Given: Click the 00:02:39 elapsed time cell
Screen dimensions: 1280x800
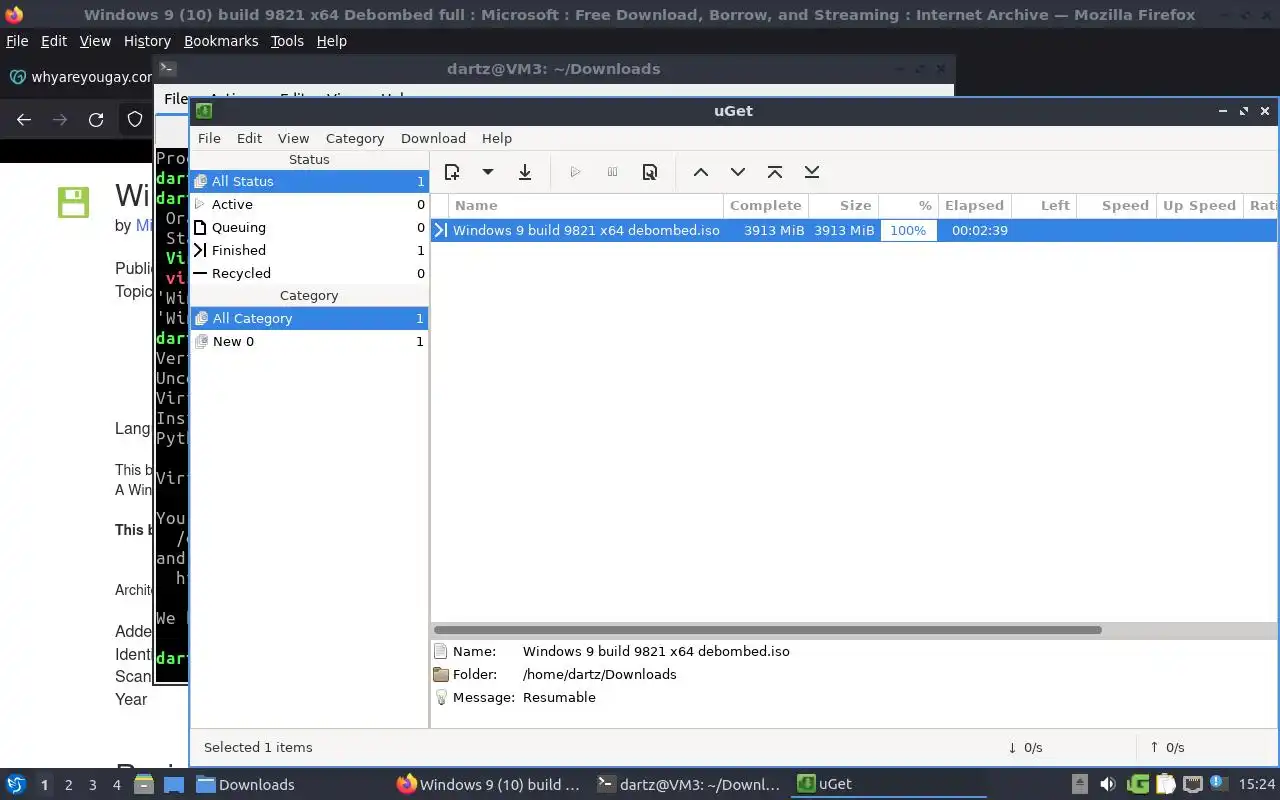Looking at the screenshot, I should tap(979, 230).
